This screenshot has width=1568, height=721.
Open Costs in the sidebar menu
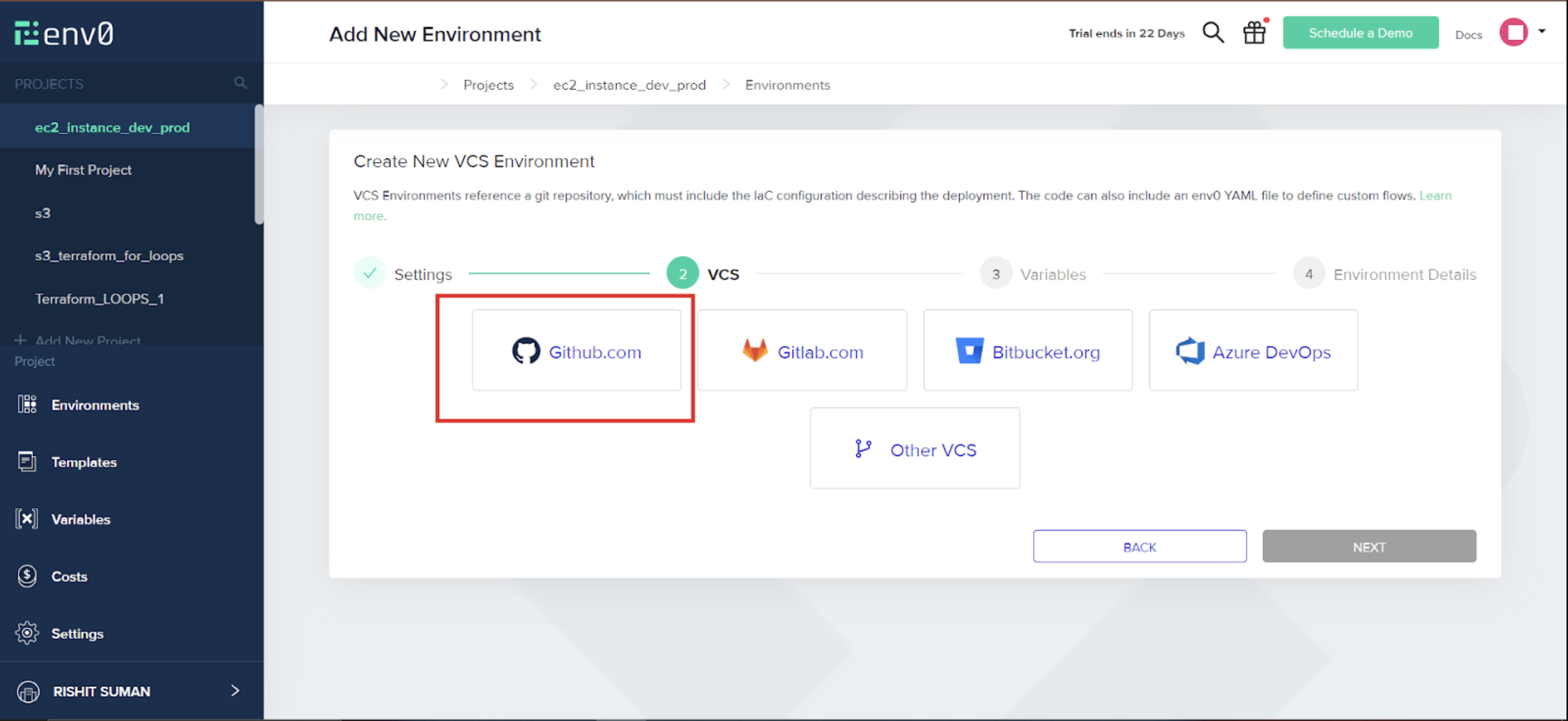tap(69, 576)
